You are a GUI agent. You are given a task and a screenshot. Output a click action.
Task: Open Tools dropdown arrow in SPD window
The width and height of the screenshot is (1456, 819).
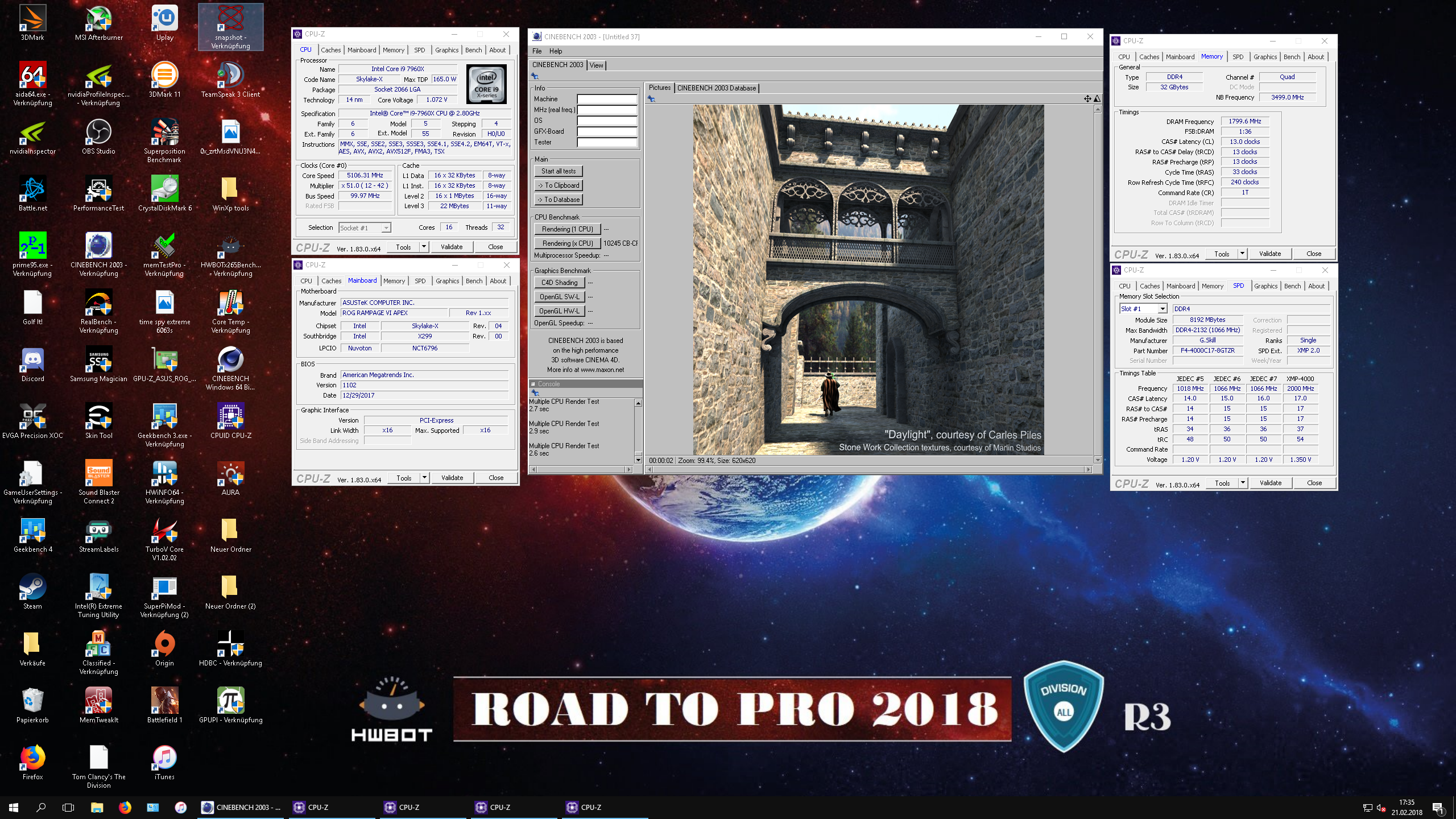[1243, 483]
